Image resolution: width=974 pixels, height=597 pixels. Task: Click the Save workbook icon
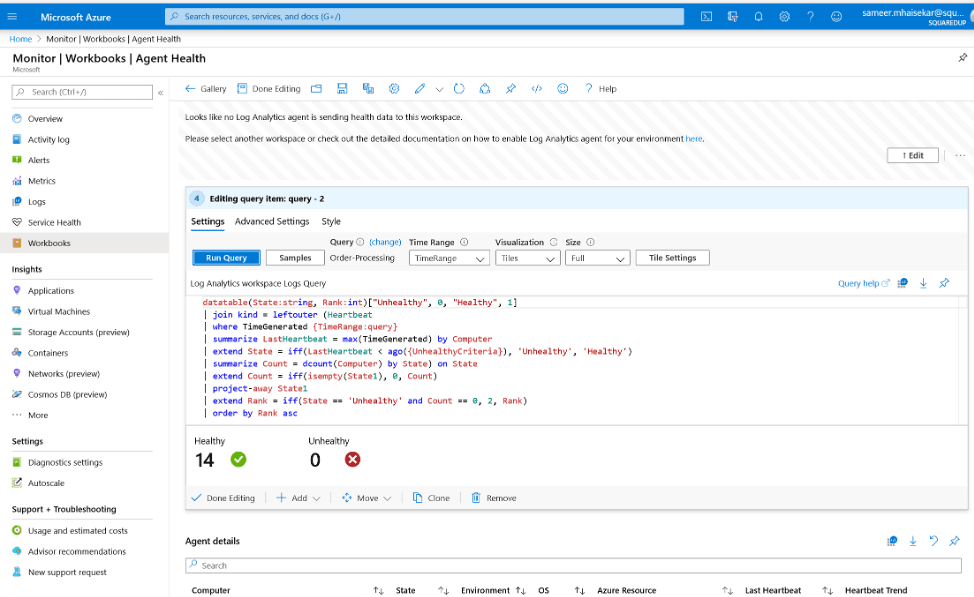click(x=342, y=89)
